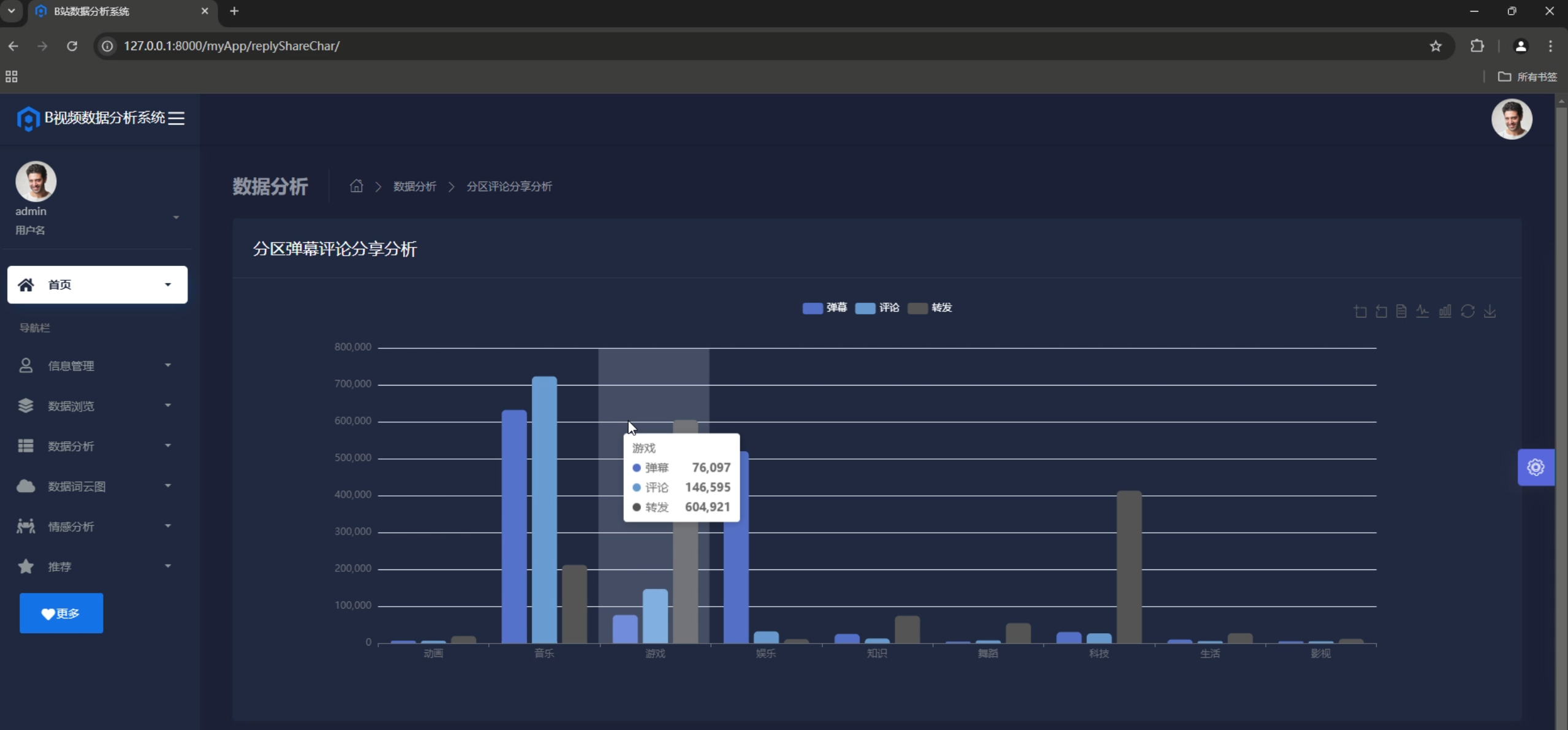Expand admin user profile dropdown arrow
1568x730 pixels.
[x=176, y=218]
